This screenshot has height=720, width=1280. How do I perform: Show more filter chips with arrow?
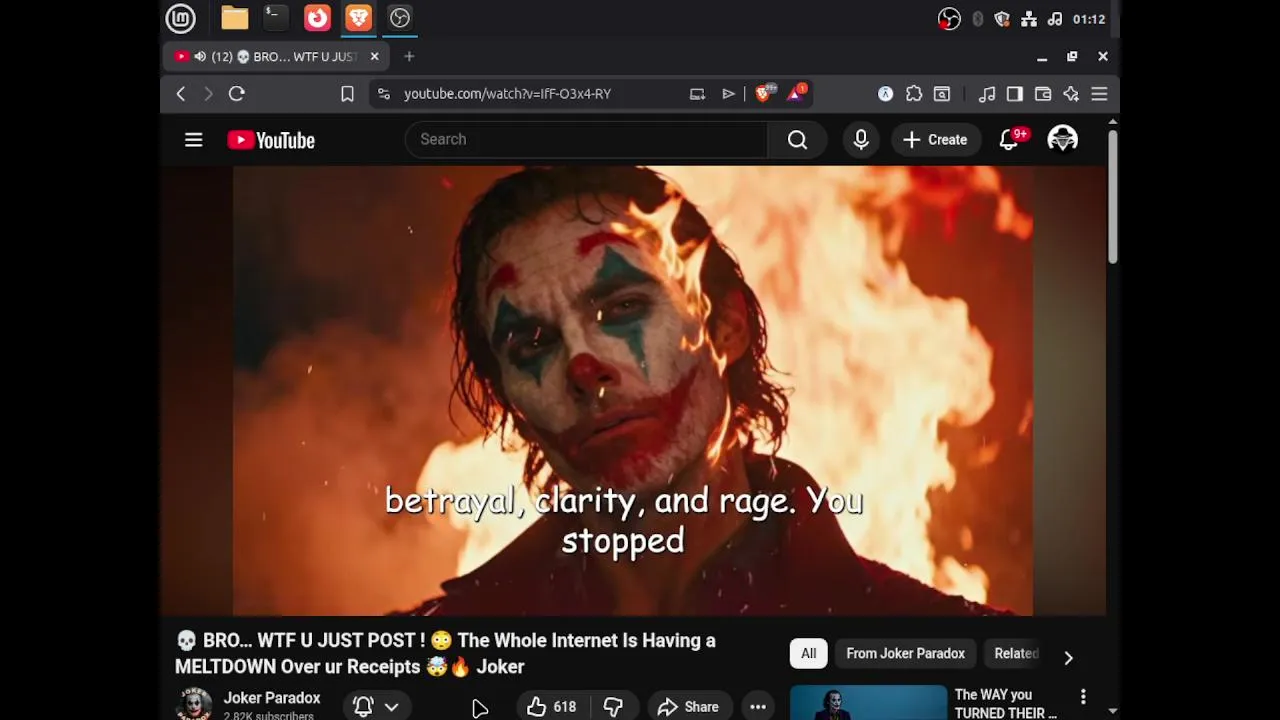click(x=1068, y=657)
